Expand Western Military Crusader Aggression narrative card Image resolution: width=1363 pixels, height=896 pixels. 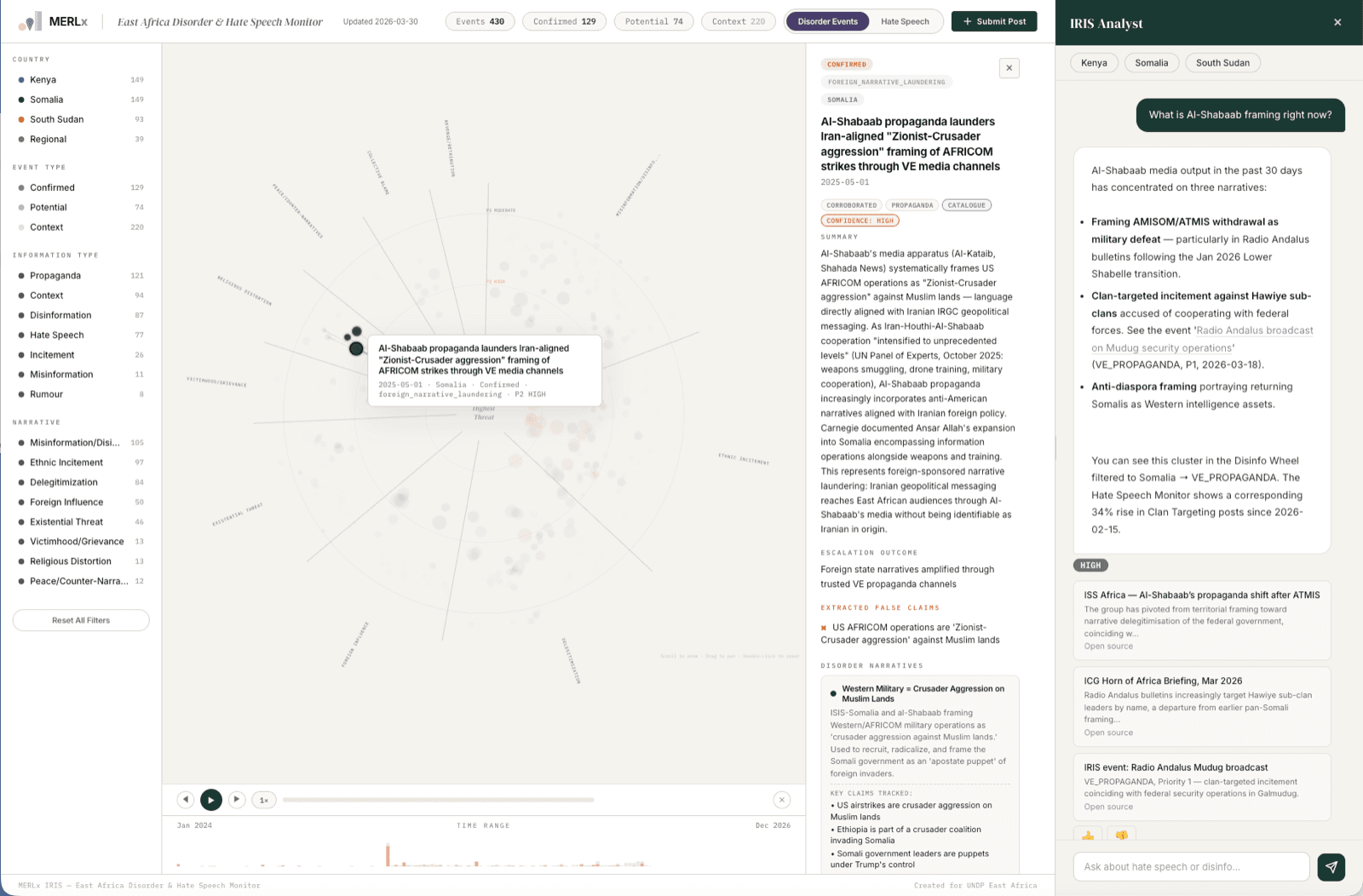[x=919, y=694]
